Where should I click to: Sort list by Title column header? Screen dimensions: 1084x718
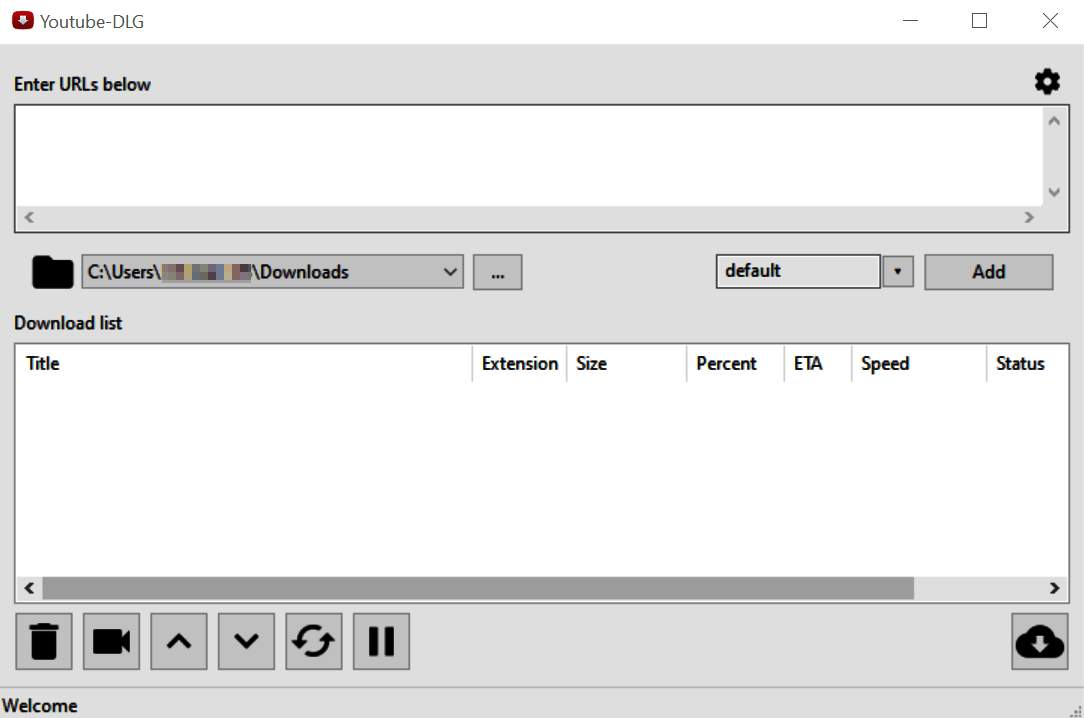(x=243, y=364)
